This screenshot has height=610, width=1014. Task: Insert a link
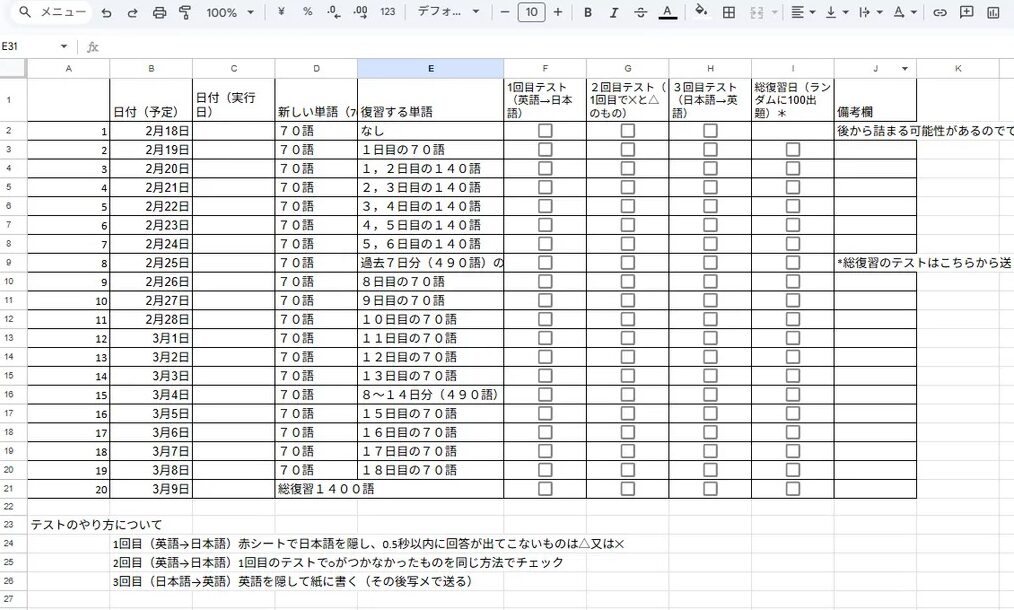point(940,12)
